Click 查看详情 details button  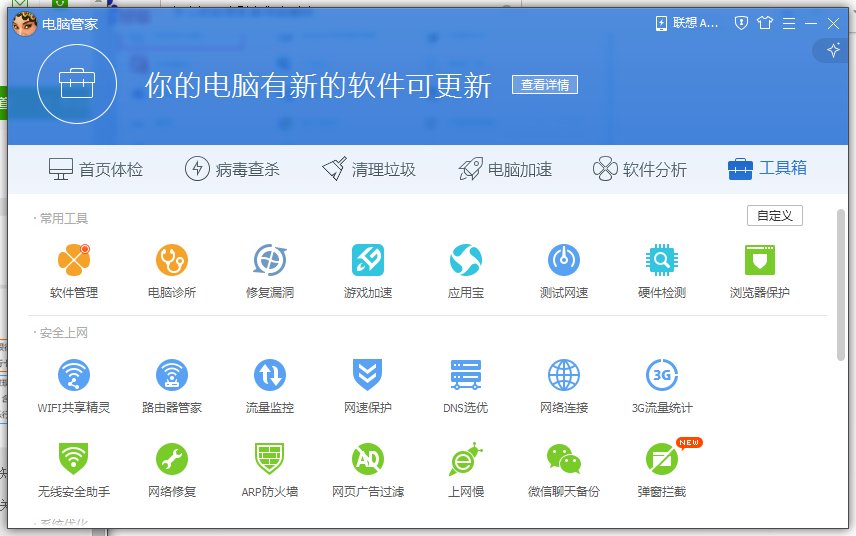pyautogui.click(x=545, y=85)
